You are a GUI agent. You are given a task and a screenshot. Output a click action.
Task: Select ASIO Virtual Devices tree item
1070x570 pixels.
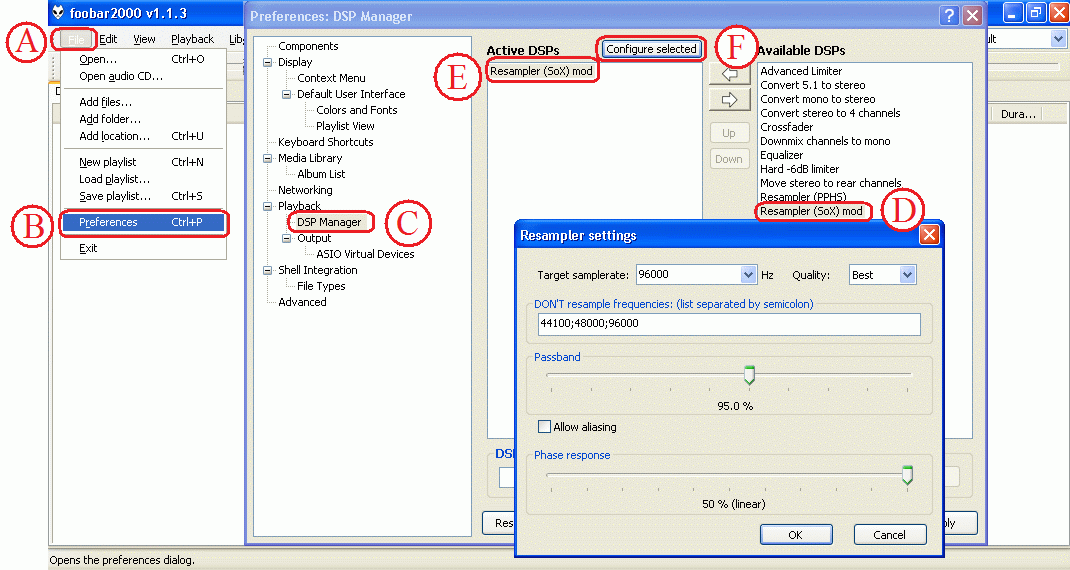point(365,255)
